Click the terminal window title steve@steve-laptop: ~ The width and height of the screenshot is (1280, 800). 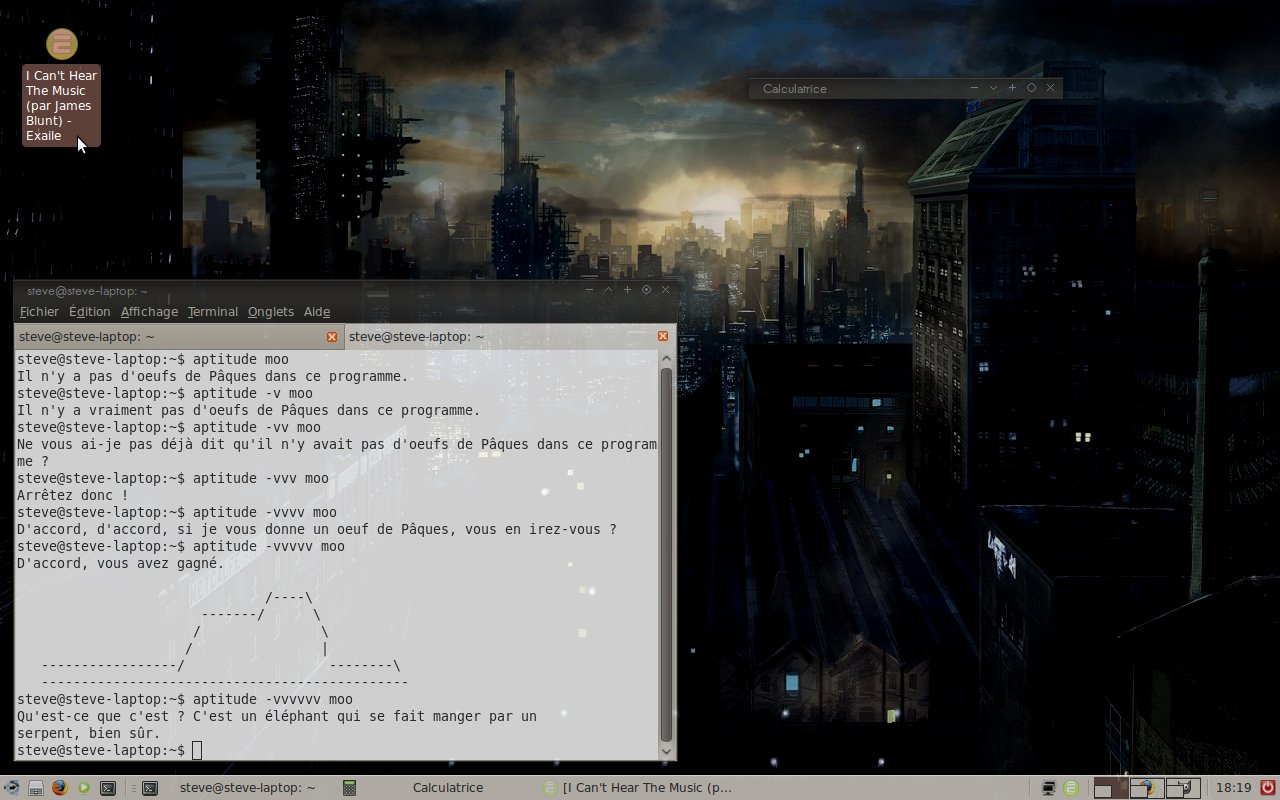[88, 291]
